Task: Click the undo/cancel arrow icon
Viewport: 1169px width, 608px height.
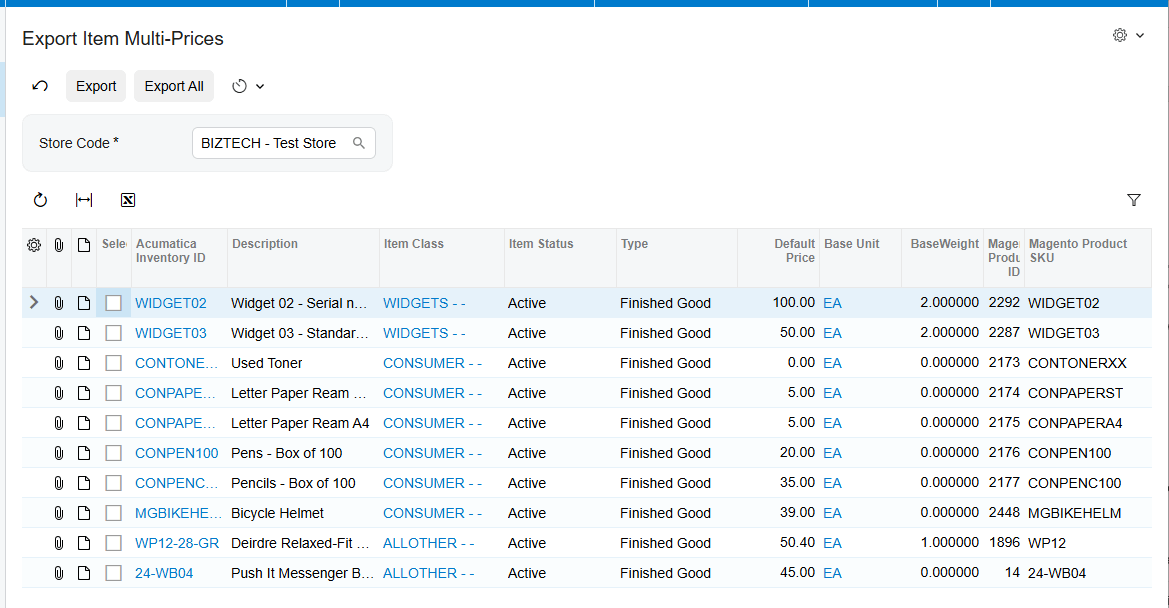Action: (x=40, y=86)
